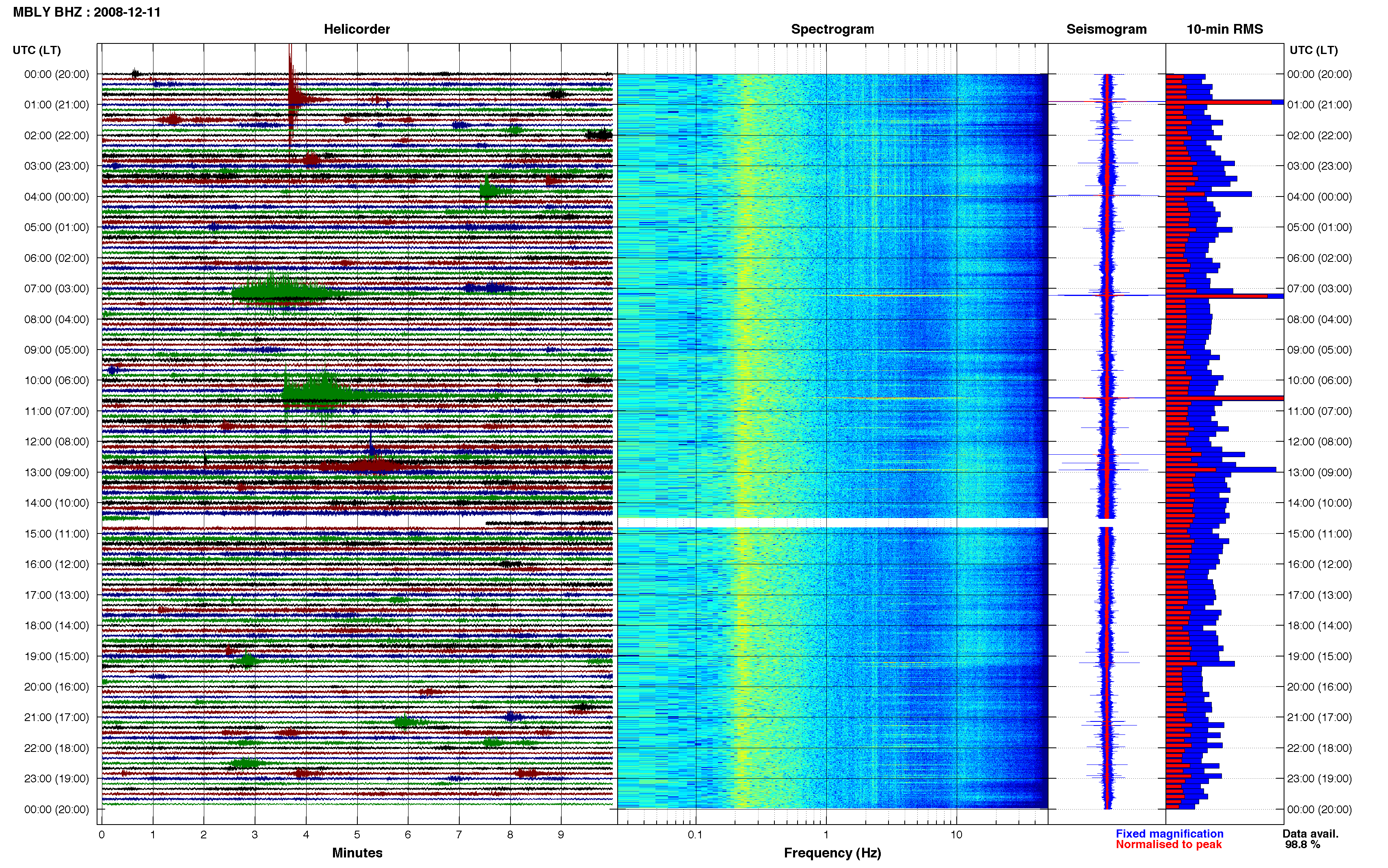
Task: Click minute tick label '5' on helicorder axis
Action: click(x=357, y=835)
